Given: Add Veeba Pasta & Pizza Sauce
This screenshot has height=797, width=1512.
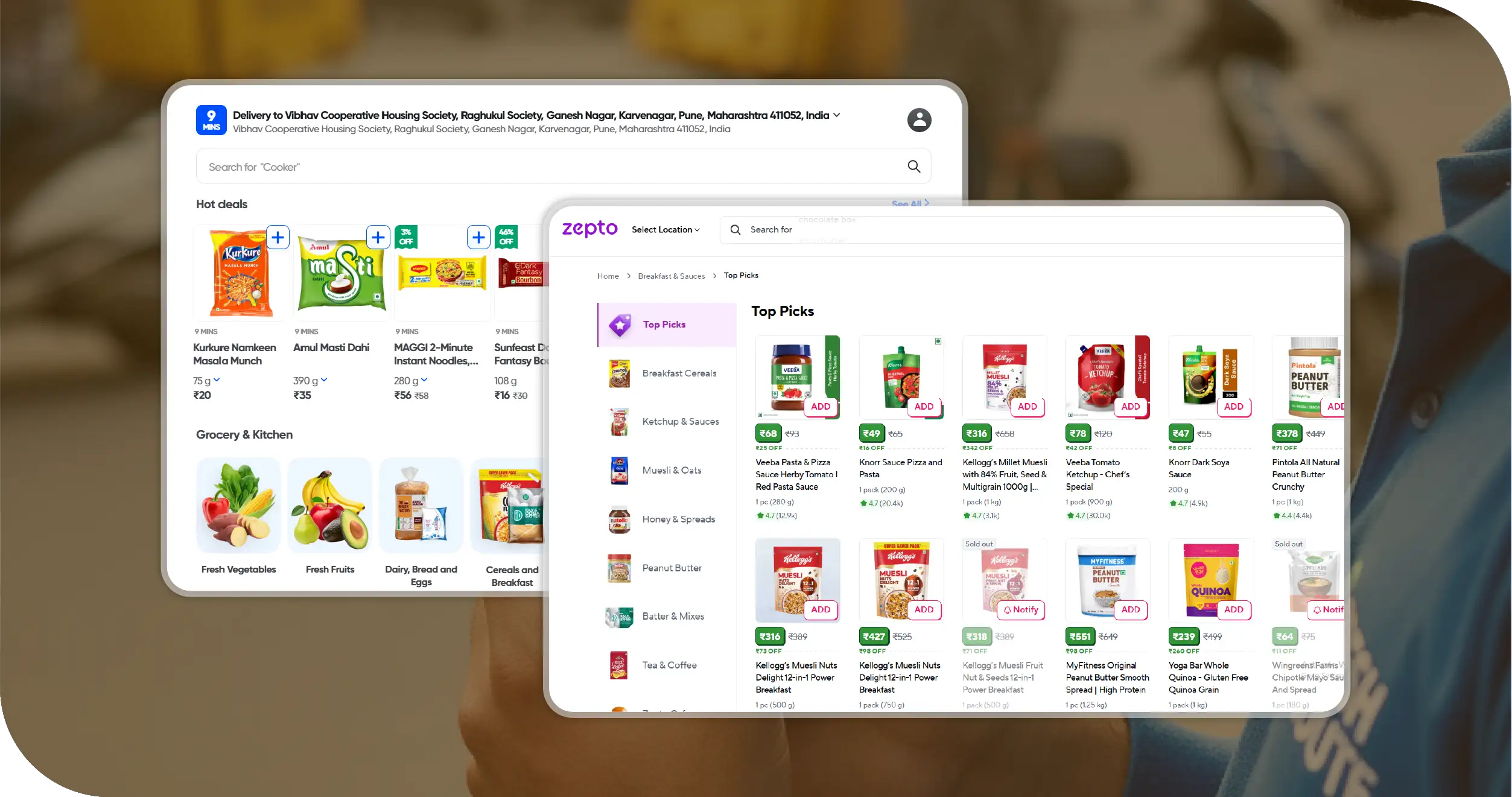Looking at the screenshot, I should (820, 407).
